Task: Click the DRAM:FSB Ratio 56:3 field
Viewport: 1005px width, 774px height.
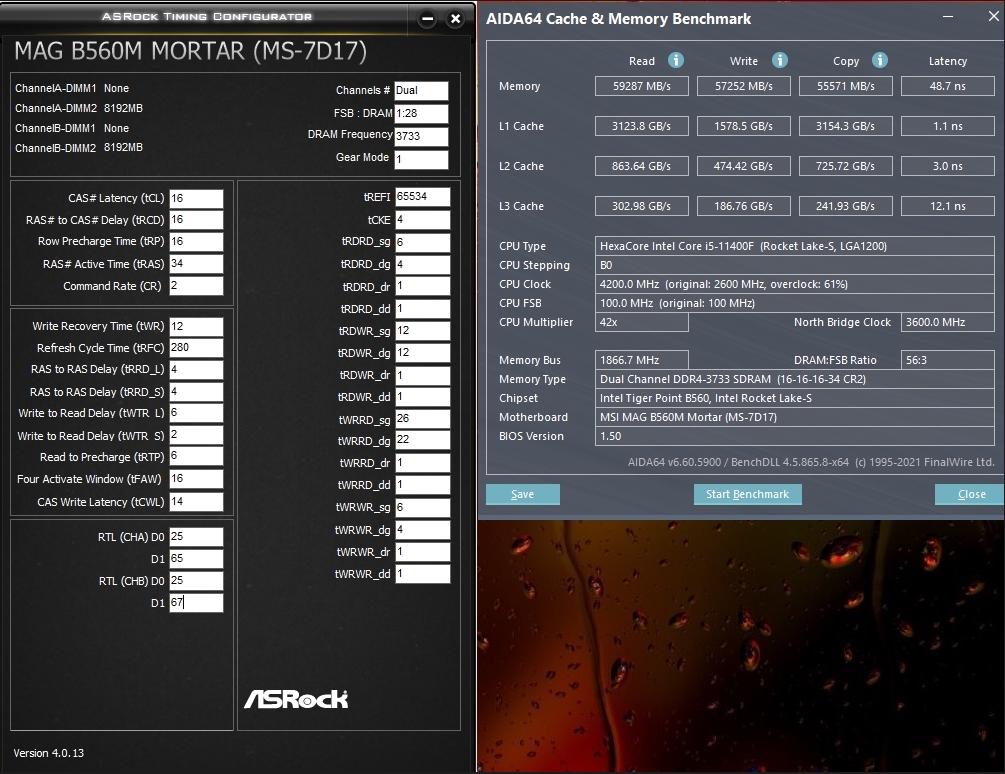Action: (x=947, y=360)
